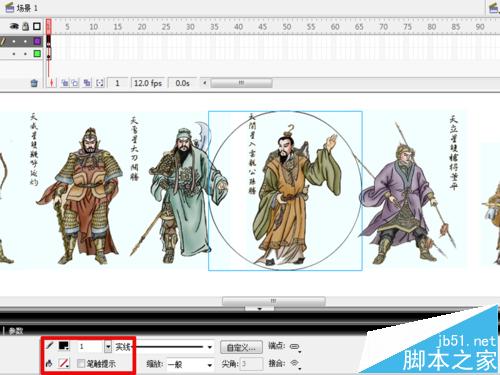This screenshot has height=375, width=500.
Task: Toggle visibility dot of purple layer
Action: 14,41
